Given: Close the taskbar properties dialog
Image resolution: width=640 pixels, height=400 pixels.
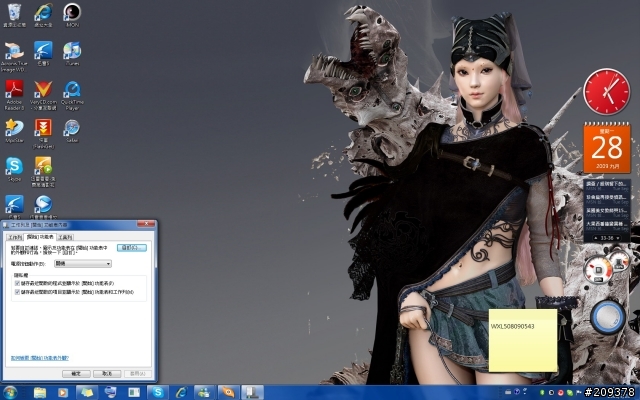Looking at the screenshot, I should click(146, 224).
